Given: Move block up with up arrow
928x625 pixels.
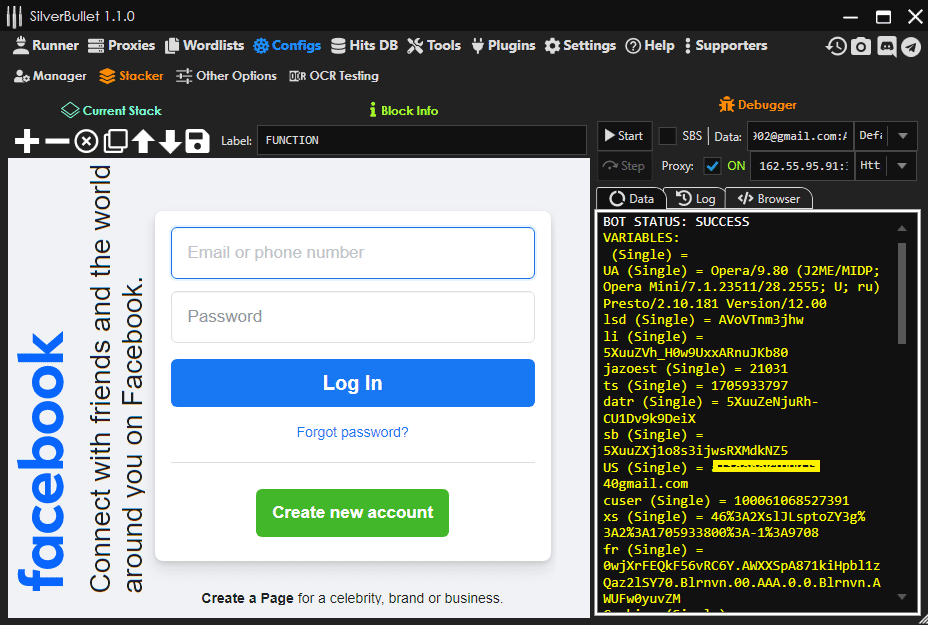Looking at the screenshot, I should pyautogui.click(x=143, y=141).
